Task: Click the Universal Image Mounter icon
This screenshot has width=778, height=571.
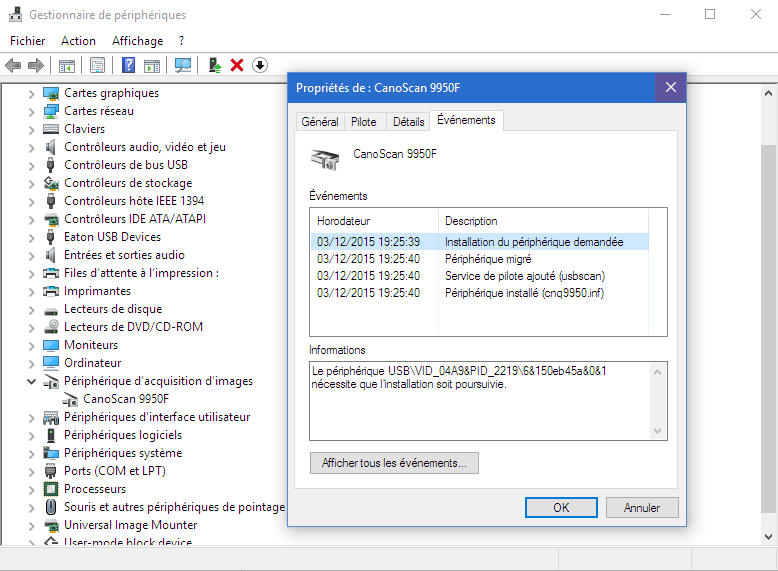Action: point(51,525)
